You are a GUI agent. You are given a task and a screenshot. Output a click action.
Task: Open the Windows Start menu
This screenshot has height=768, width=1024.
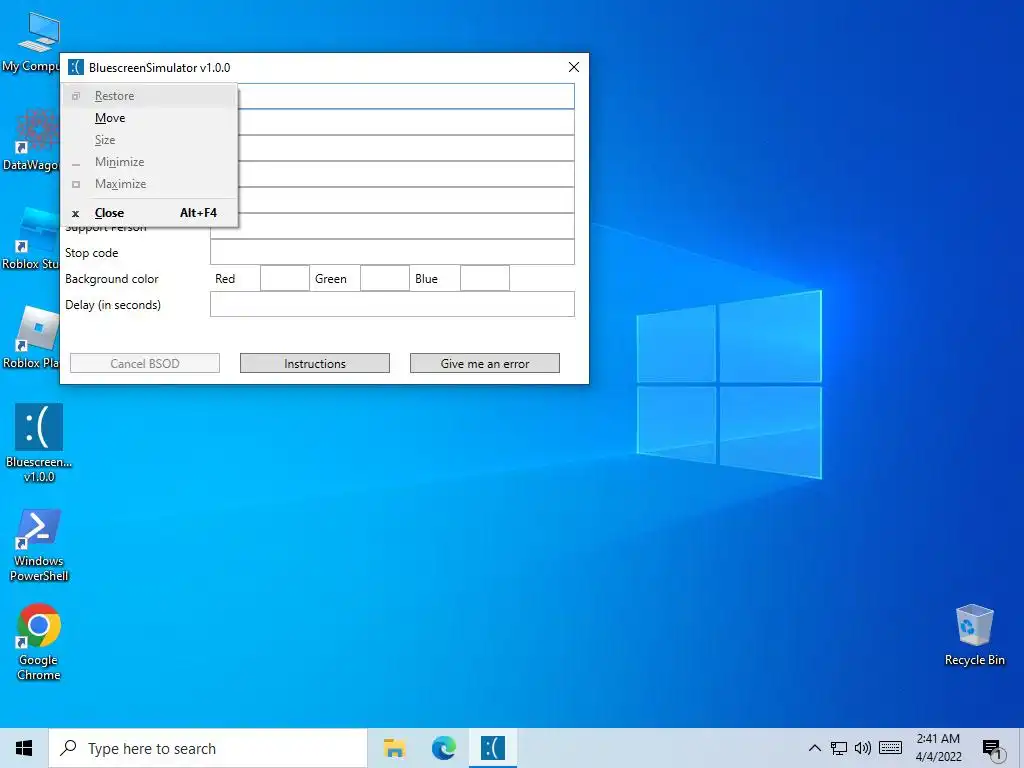pos(24,748)
